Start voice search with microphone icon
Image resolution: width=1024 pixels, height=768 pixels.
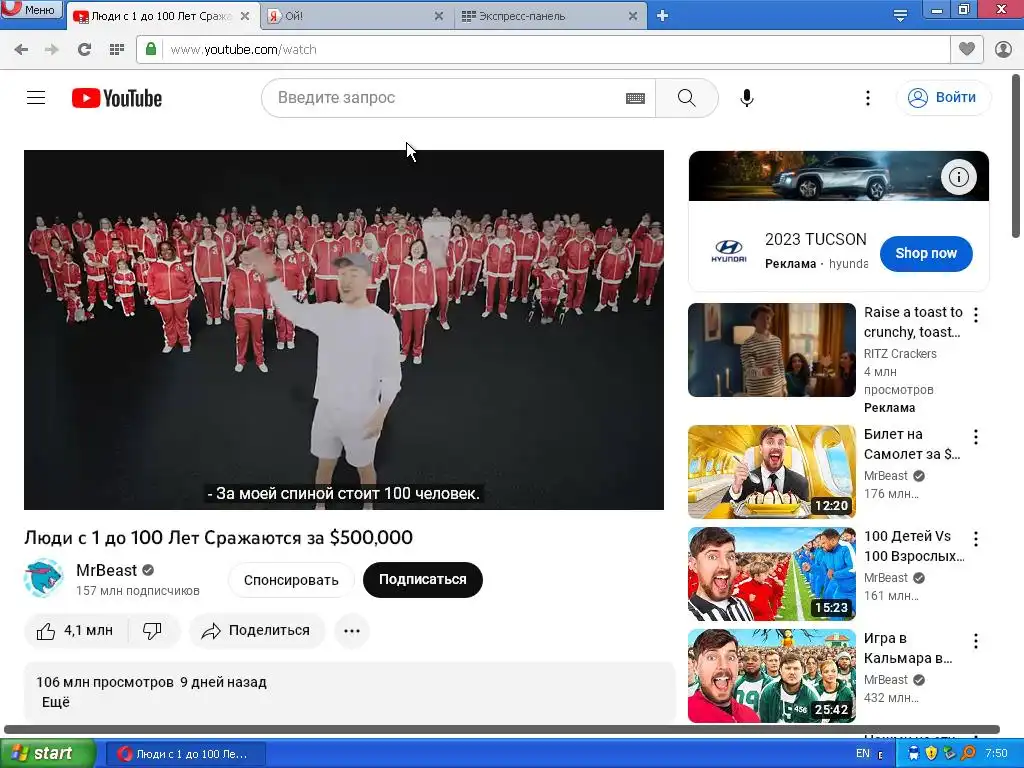pos(747,98)
